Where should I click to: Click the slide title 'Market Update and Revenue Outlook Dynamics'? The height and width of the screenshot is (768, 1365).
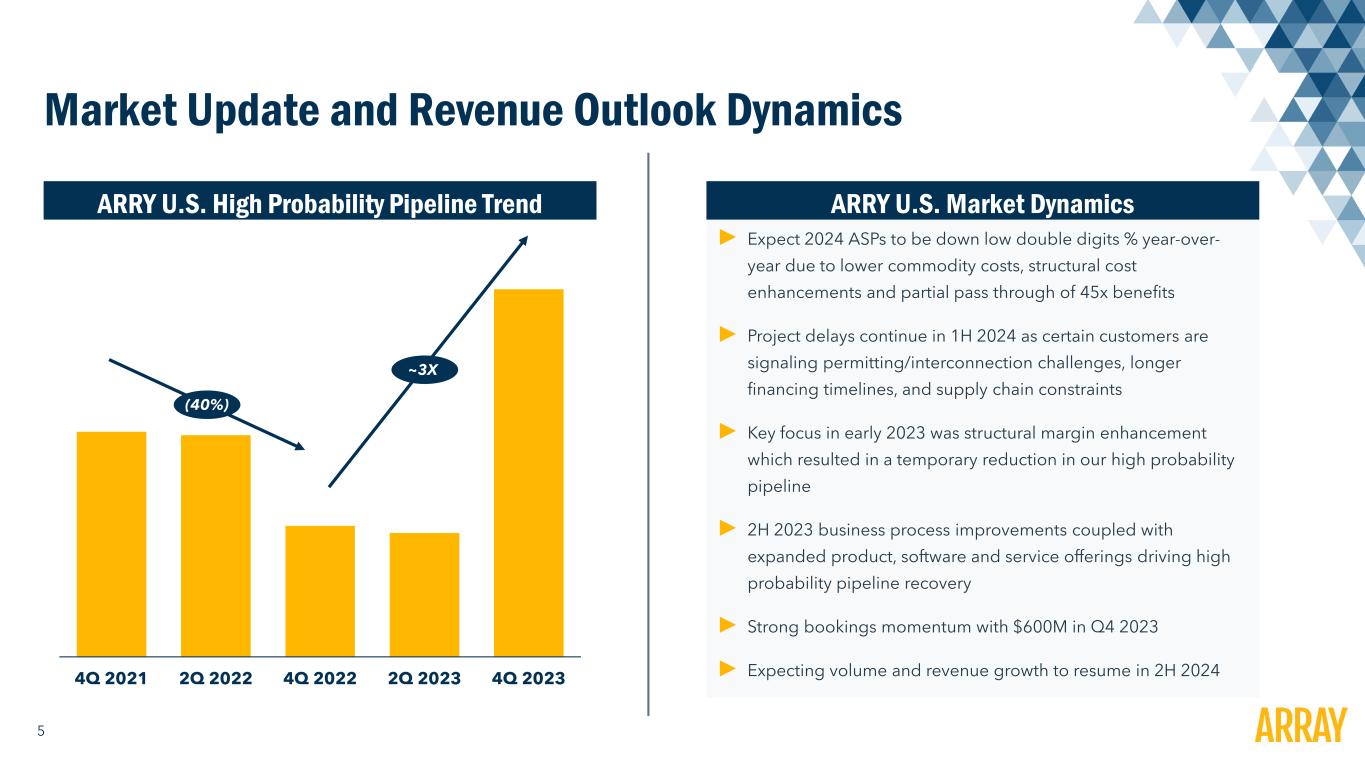(x=473, y=109)
